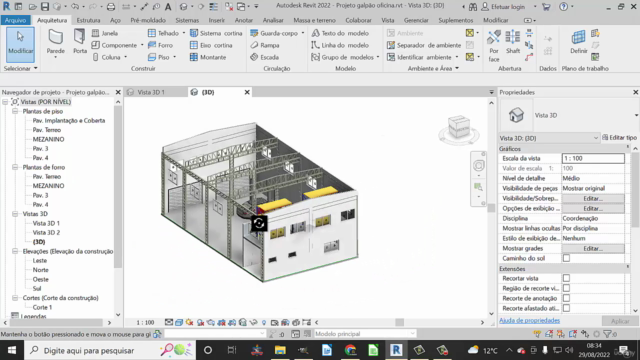Toggle Recorte afastado ativo checkbox

click(566, 308)
